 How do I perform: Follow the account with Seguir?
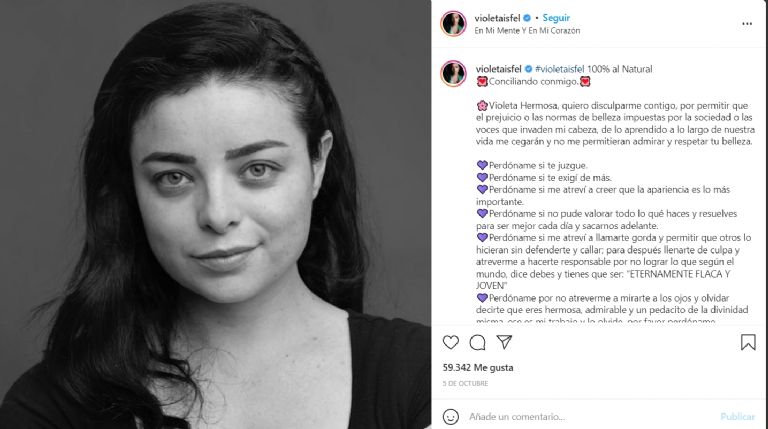pyautogui.click(x=556, y=18)
